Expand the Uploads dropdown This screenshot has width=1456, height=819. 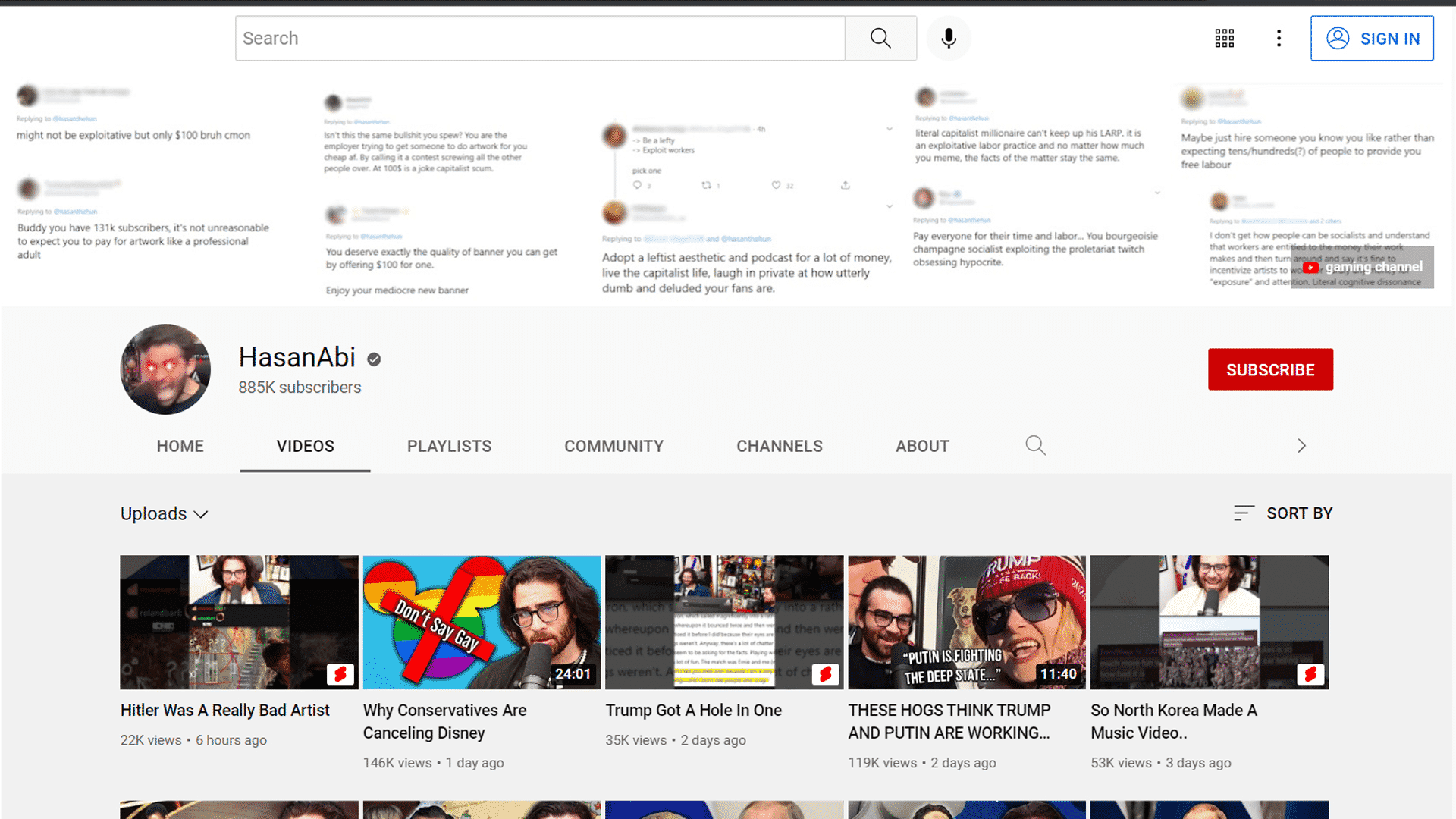click(165, 513)
